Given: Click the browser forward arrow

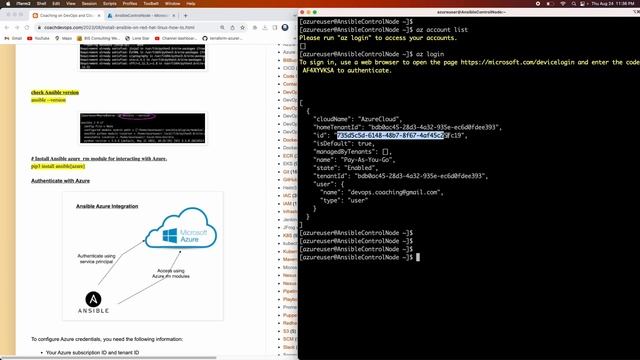Looking at the screenshot, I should coord(17,27).
